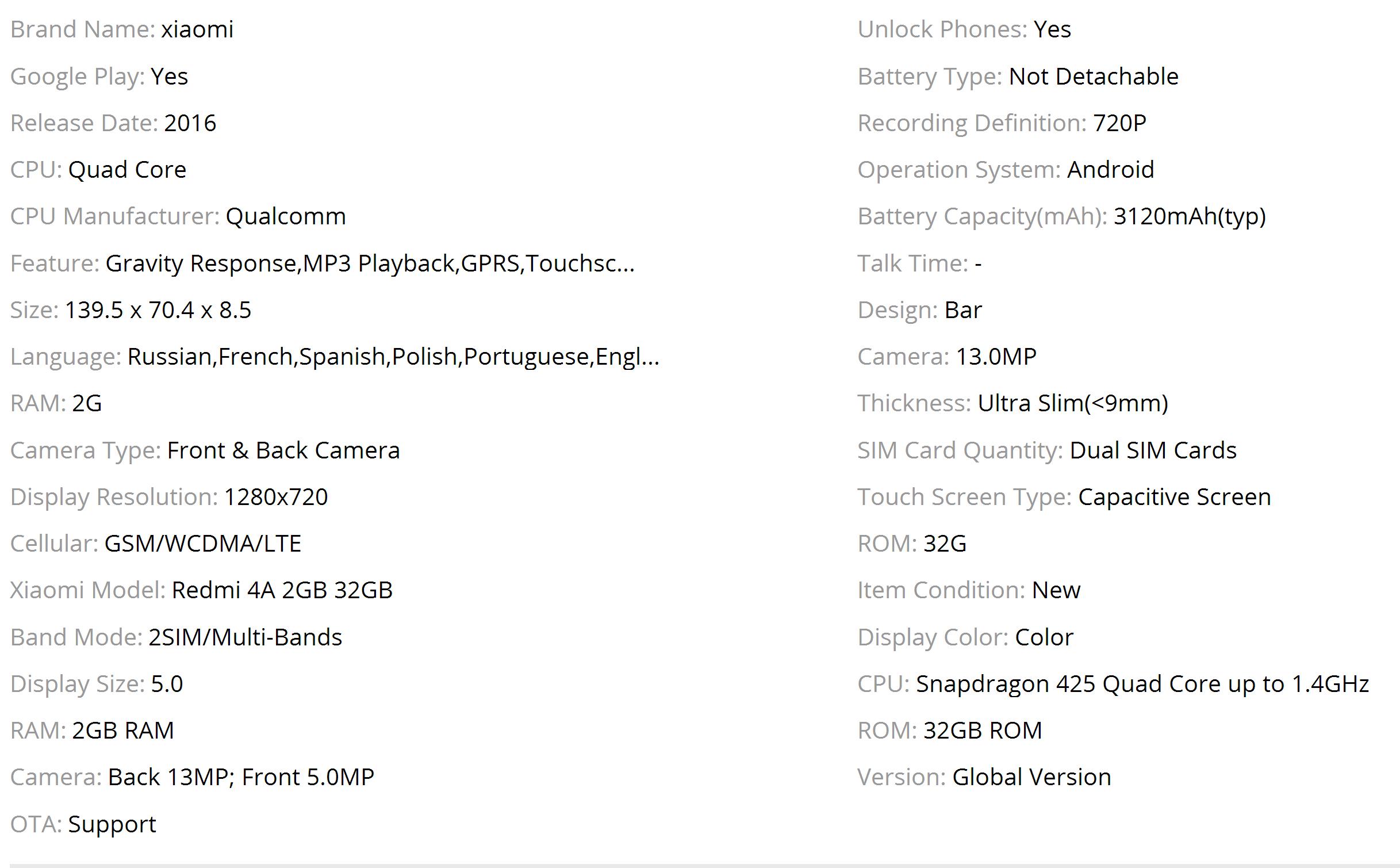Click the Battery Capacity 3120mAh(typ) value
The width and height of the screenshot is (1400, 868).
(1190, 217)
